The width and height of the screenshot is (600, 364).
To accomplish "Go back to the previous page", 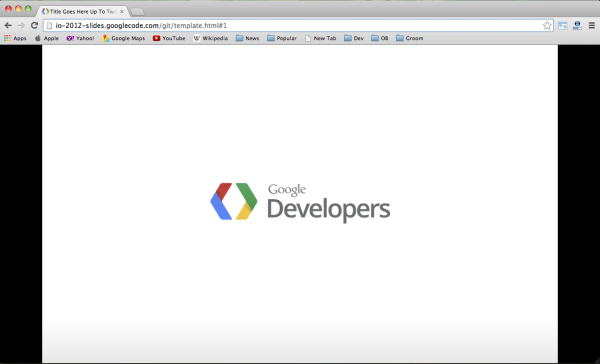I will tap(8, 26).
